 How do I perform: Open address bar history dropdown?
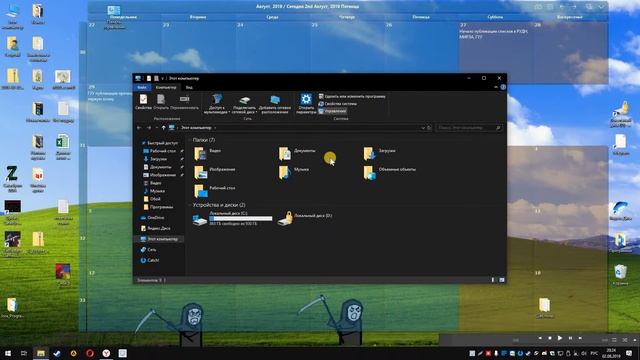(423, 128)
